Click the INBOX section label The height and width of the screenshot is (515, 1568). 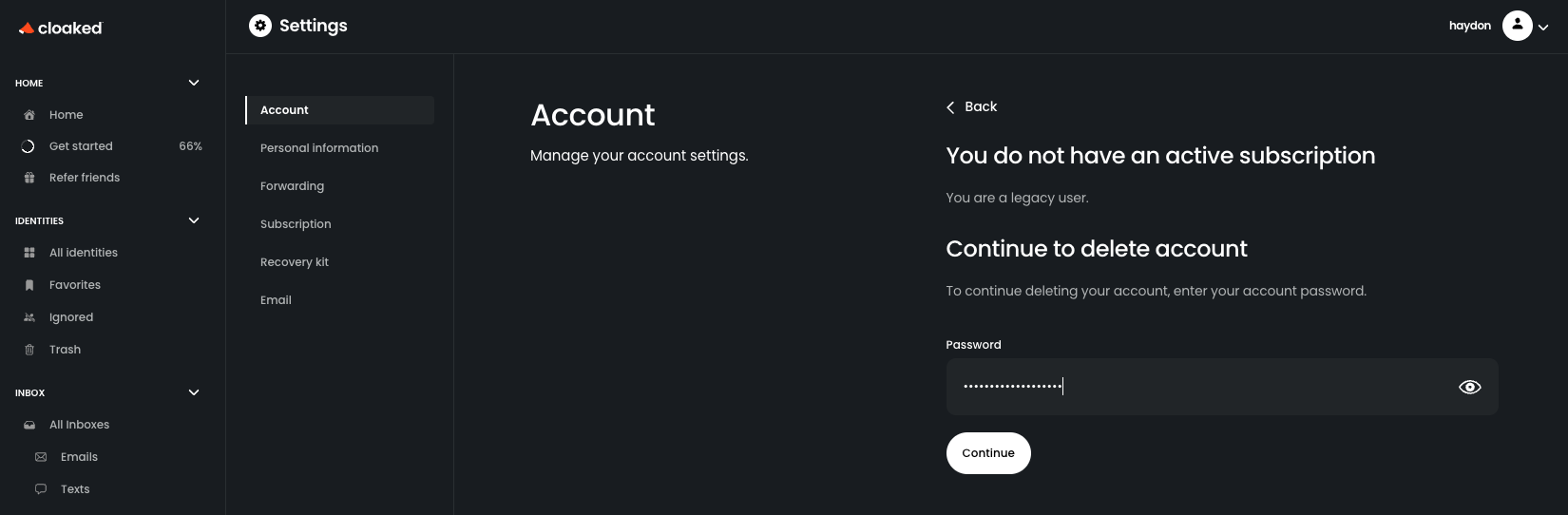[30, 393]
